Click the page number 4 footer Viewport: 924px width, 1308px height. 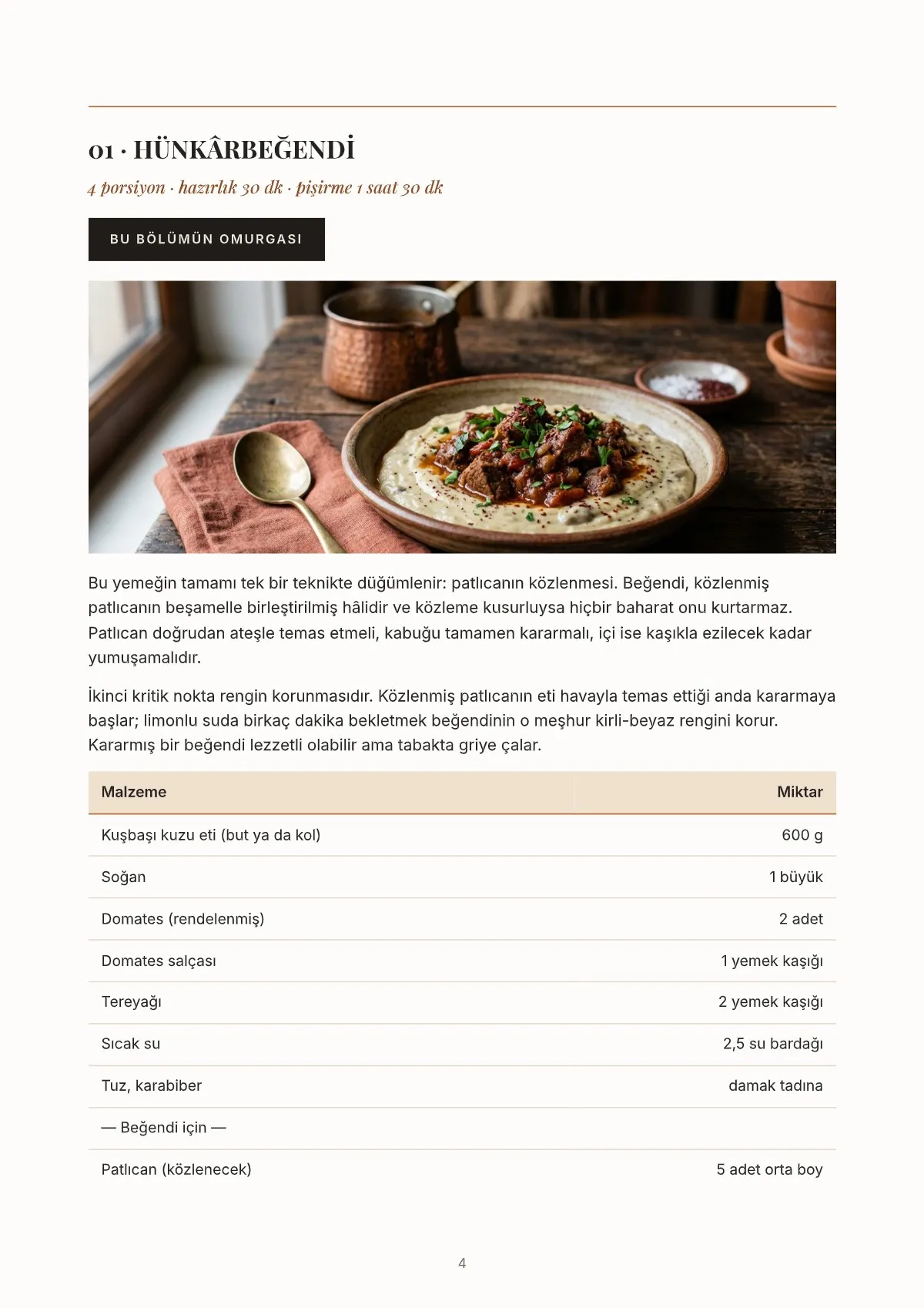click(462, 1263)
